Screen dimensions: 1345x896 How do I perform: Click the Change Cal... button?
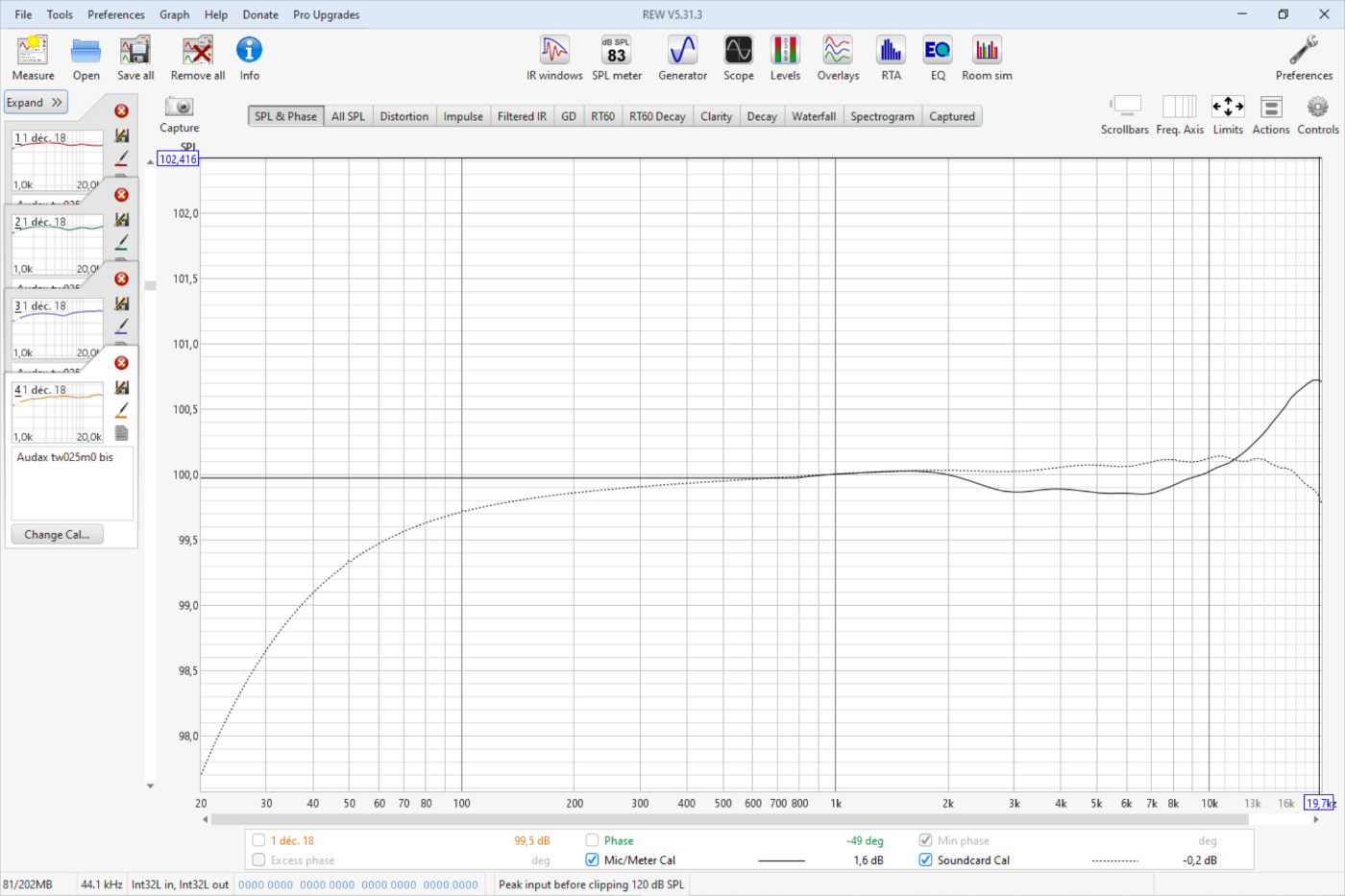(x=57, y=535)
